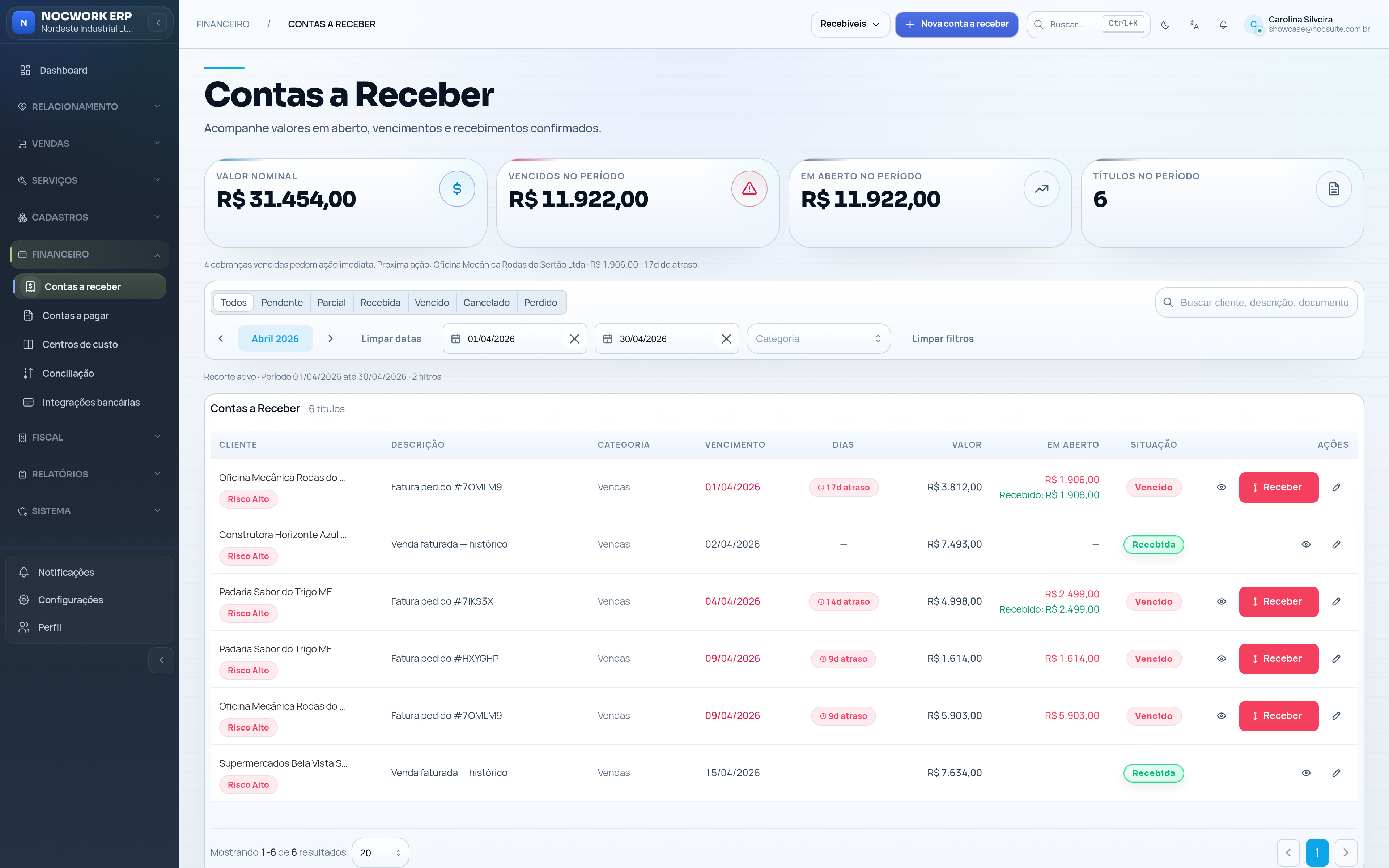Expand the CADASTROS sidebar section
Viewport: 1389px width, 868px height.
point(90,217)
